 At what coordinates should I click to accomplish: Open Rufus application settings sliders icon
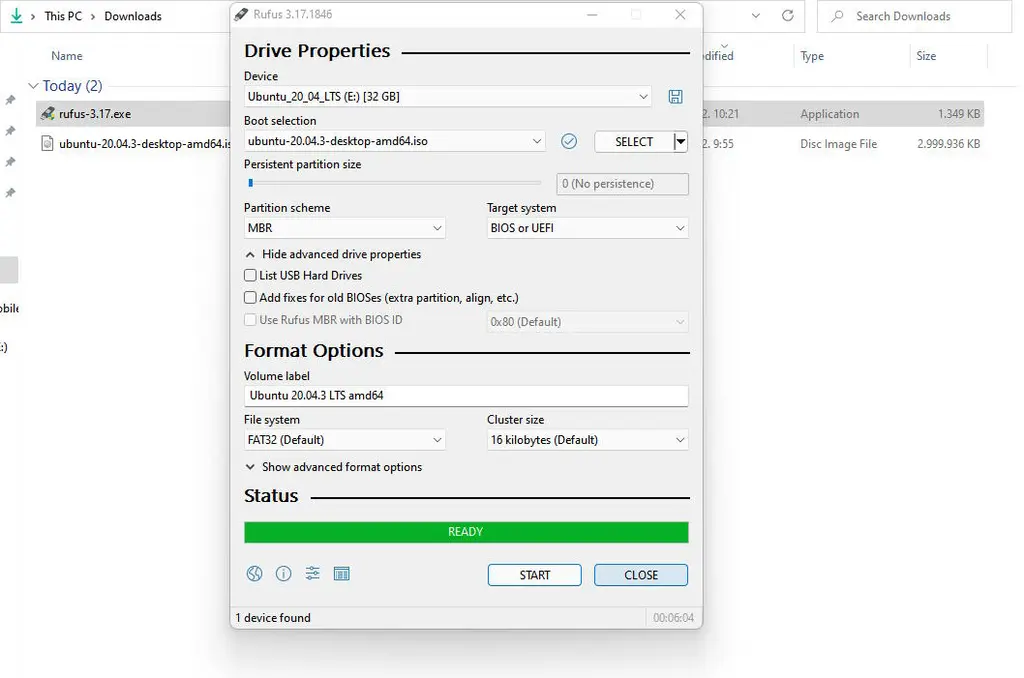click(x=312, y=573)
